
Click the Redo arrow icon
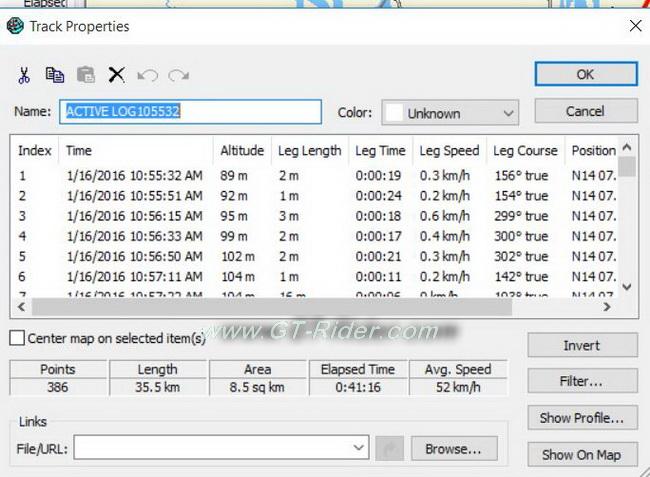178,75
